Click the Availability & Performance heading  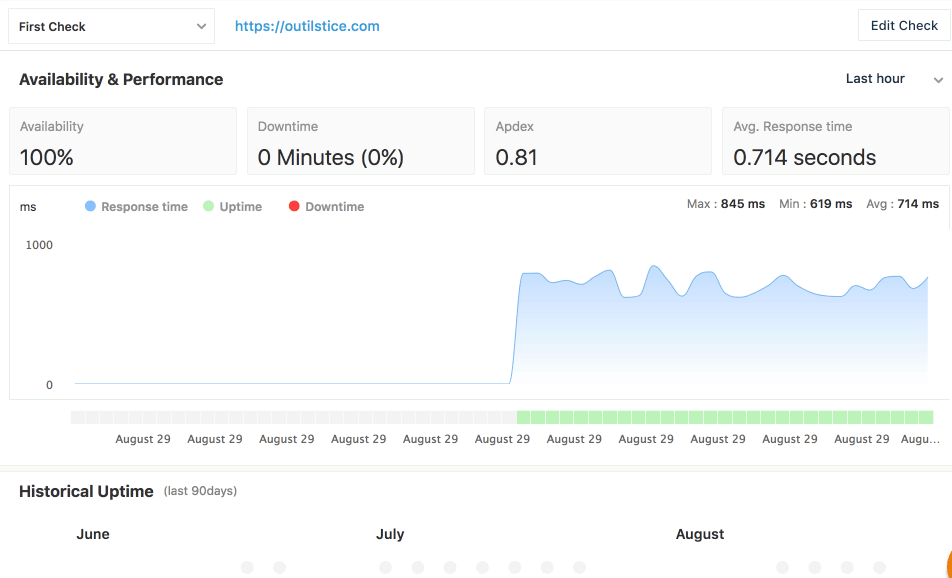tap(121, 80)
